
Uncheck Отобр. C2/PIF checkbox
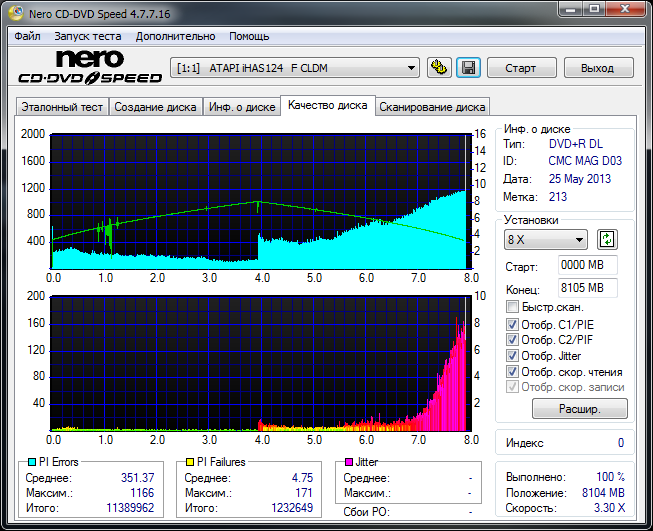tap(512, 340)
